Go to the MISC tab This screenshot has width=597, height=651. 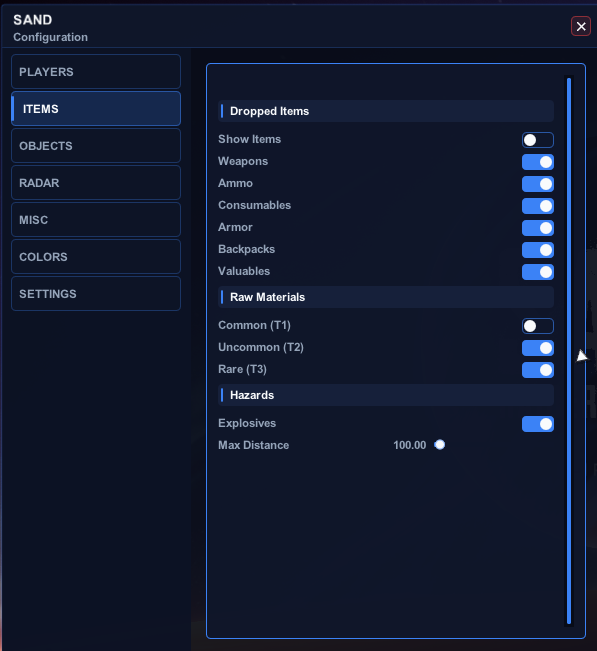coord(96,219)
